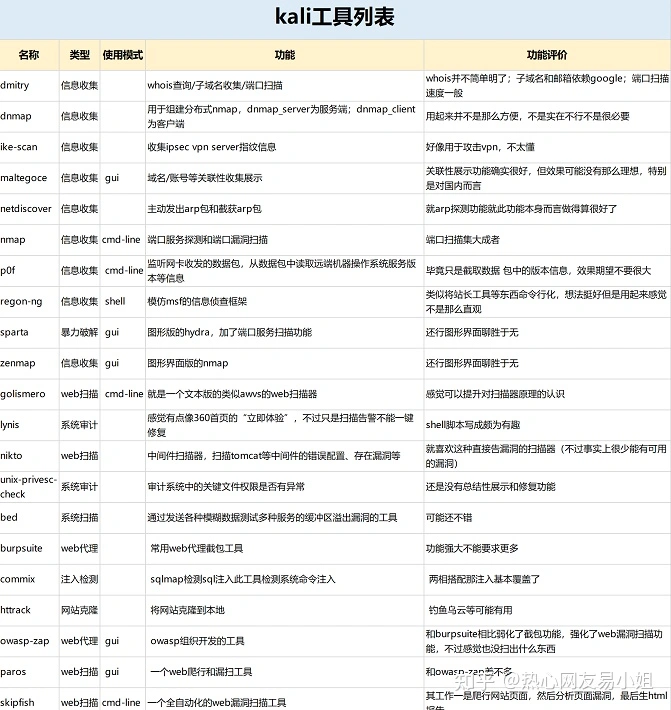Screen dimensions: 671x710
Task: Select 'web扫描' type in nikto row
Action: [79, 456]
